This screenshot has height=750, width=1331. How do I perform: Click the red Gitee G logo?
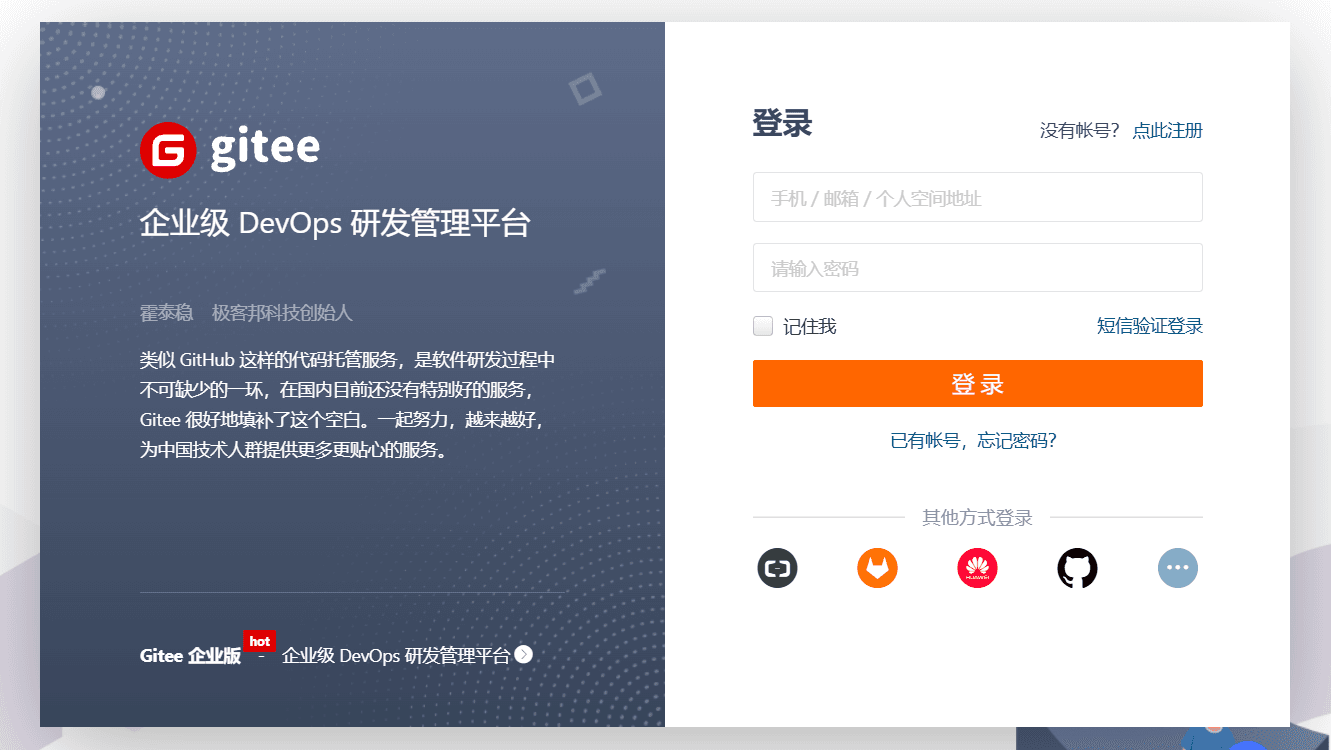(168, 150)
